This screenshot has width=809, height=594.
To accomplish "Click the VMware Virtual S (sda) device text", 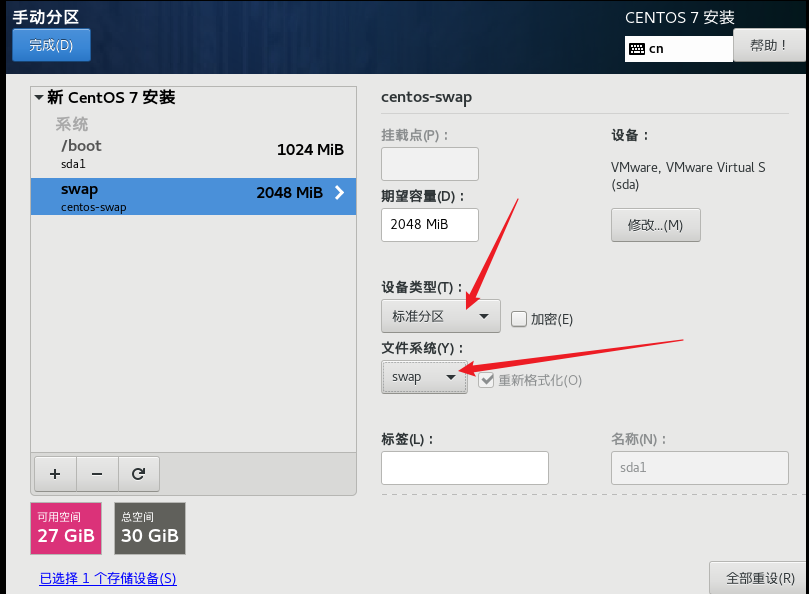I will point(688,176).
